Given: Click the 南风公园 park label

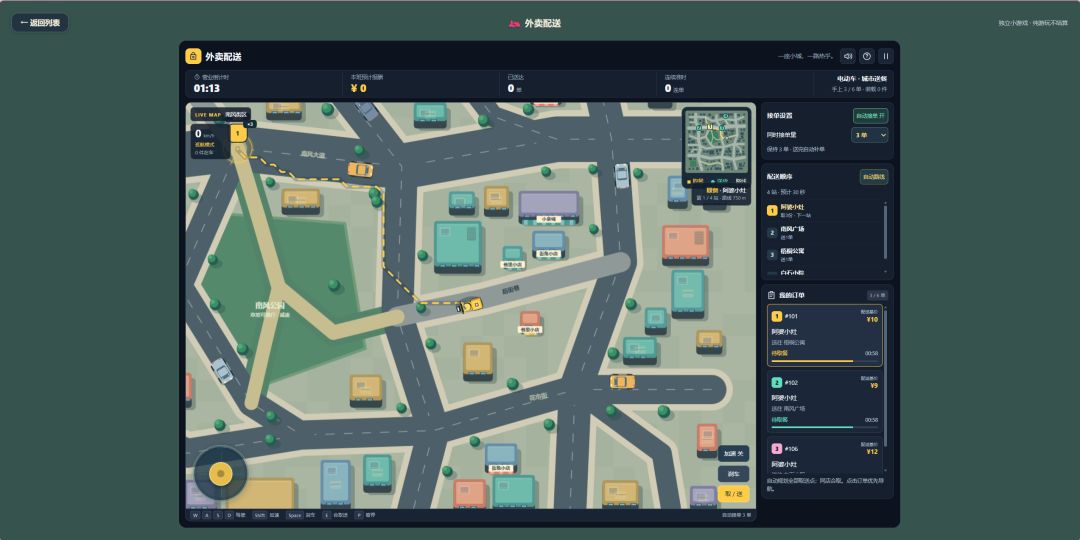Looking at the screenshot, I should pyautogui.click(x=270, y=305).
